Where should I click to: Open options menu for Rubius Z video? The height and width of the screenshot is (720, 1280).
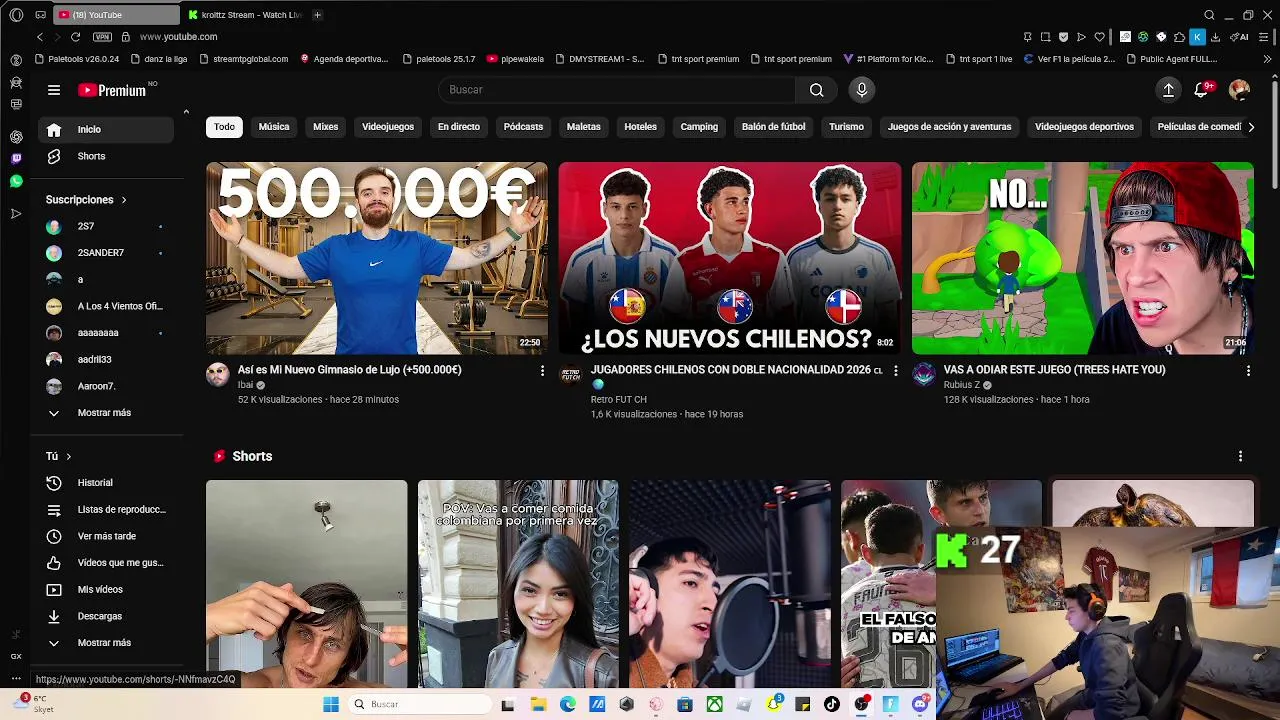[x=1248, y=371]
